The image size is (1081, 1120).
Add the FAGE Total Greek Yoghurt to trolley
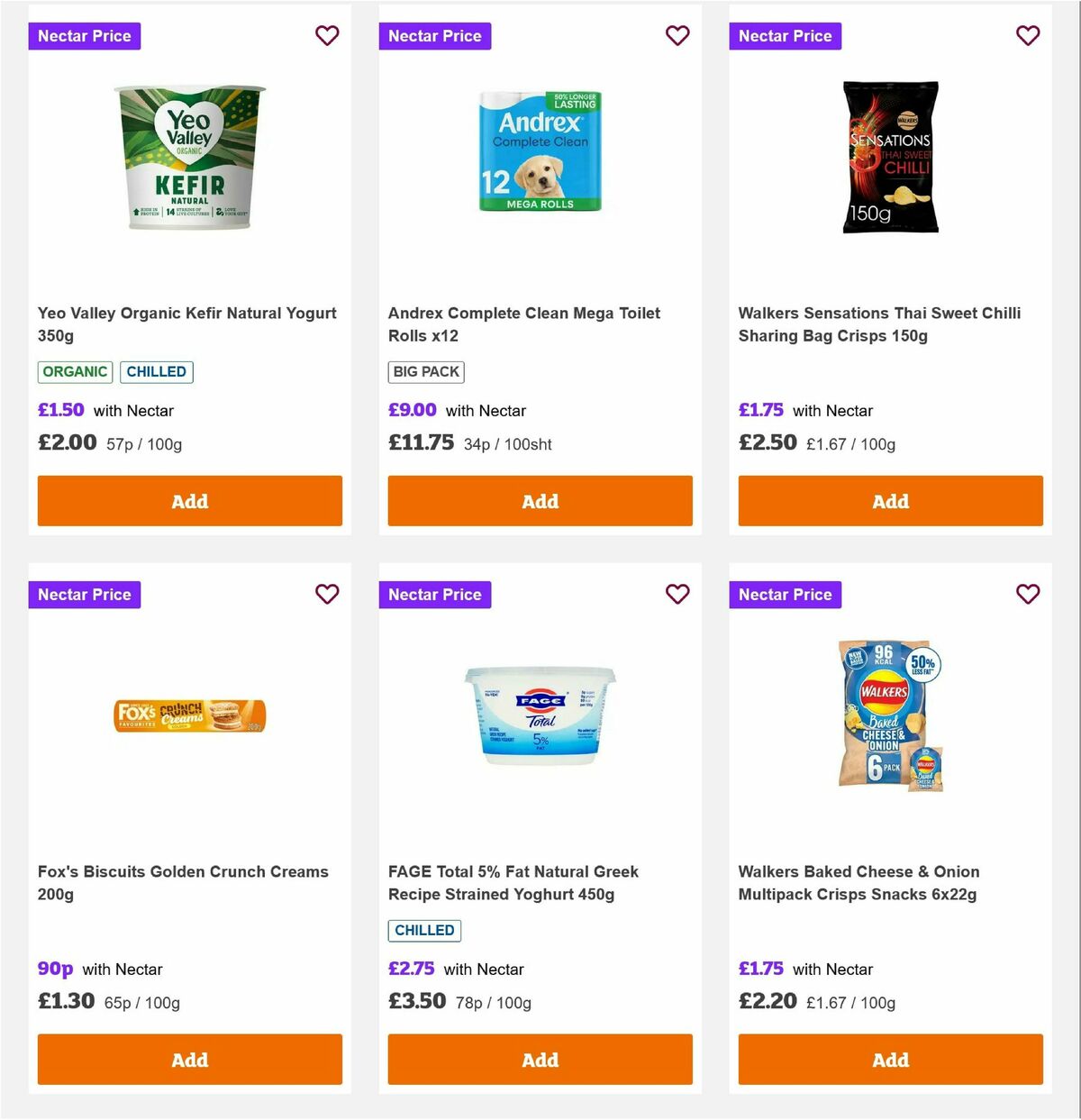540,1060
